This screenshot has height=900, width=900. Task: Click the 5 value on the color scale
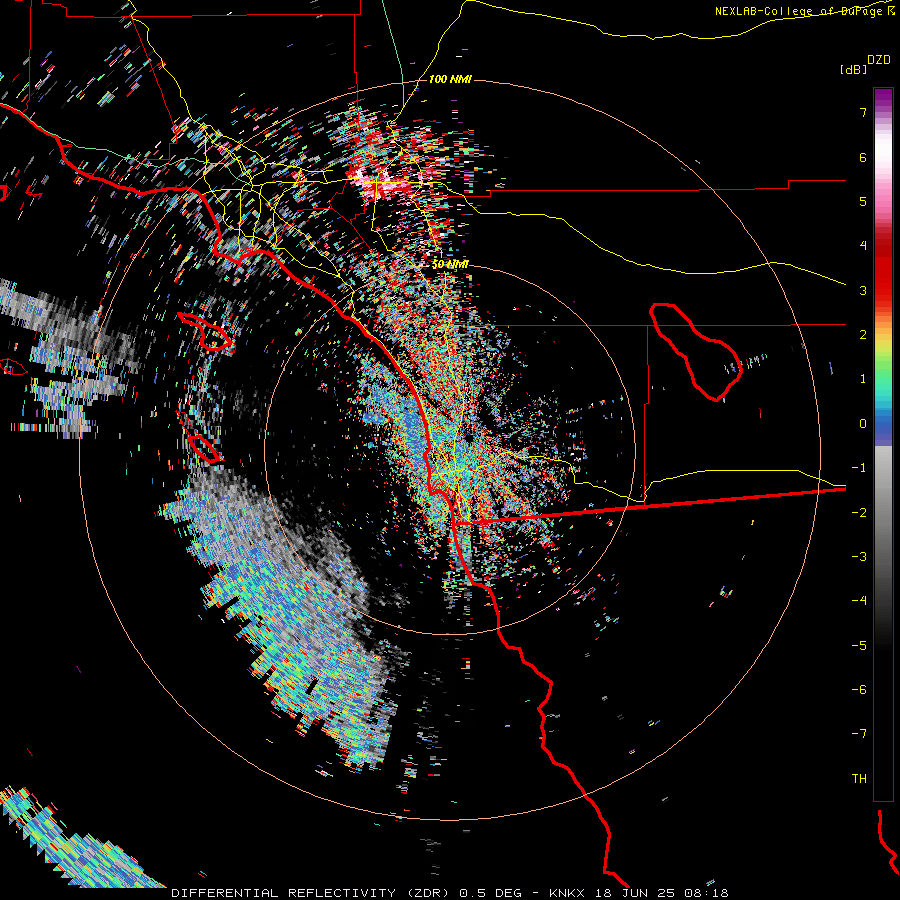tap(863, 201)
